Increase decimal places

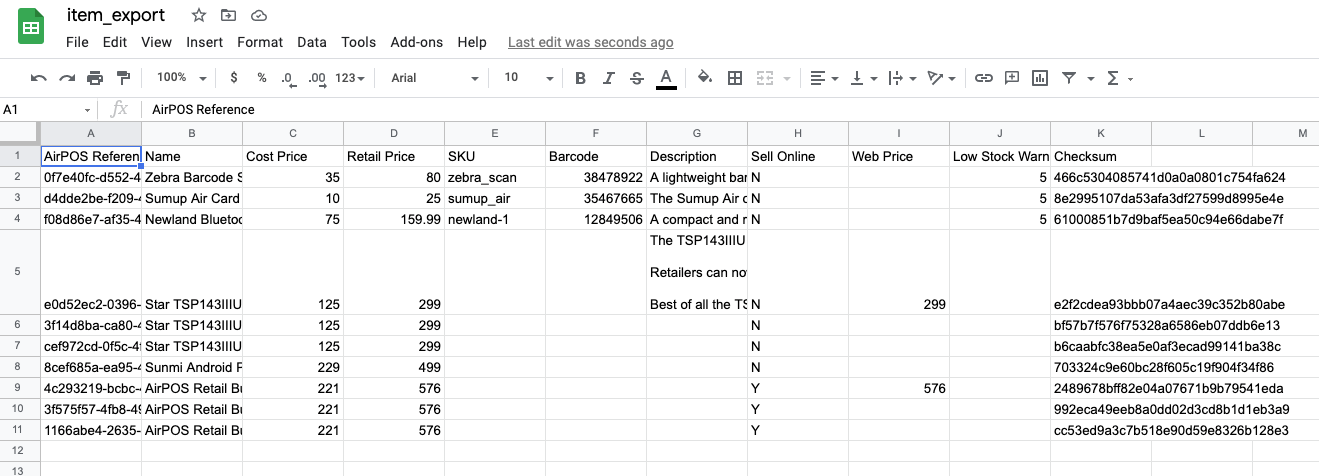317,78
